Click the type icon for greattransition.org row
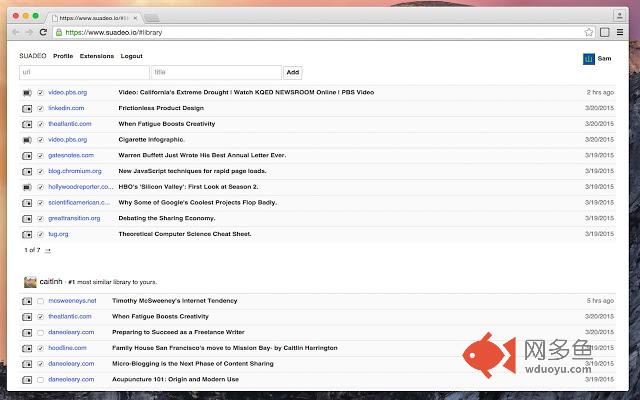Image resolution: width=640 pixels, height=400 pixels. (27, 219)
